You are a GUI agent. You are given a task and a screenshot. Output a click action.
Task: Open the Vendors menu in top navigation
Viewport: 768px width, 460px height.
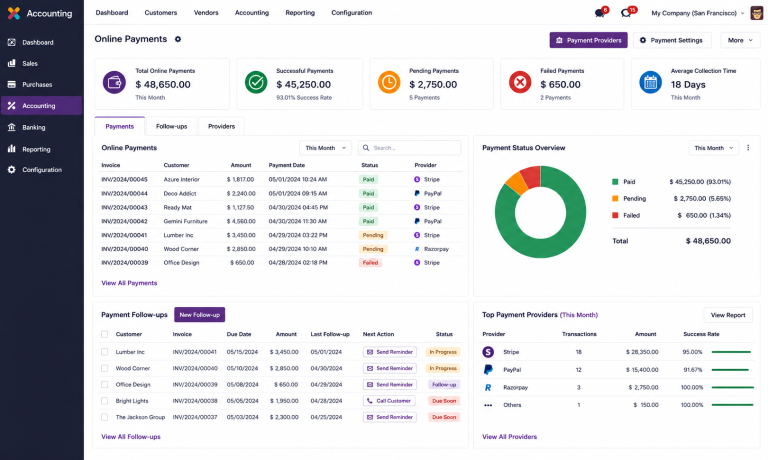(206, 13)
